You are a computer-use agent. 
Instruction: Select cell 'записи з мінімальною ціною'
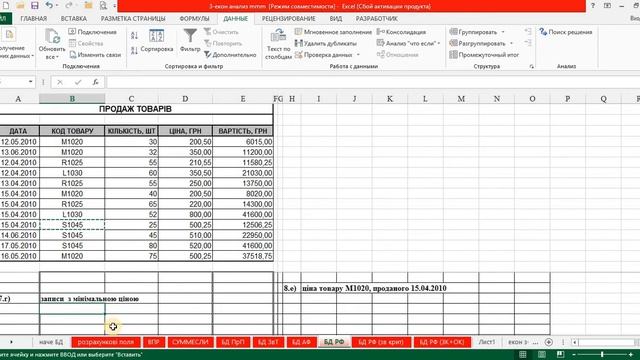pos(72,299)
